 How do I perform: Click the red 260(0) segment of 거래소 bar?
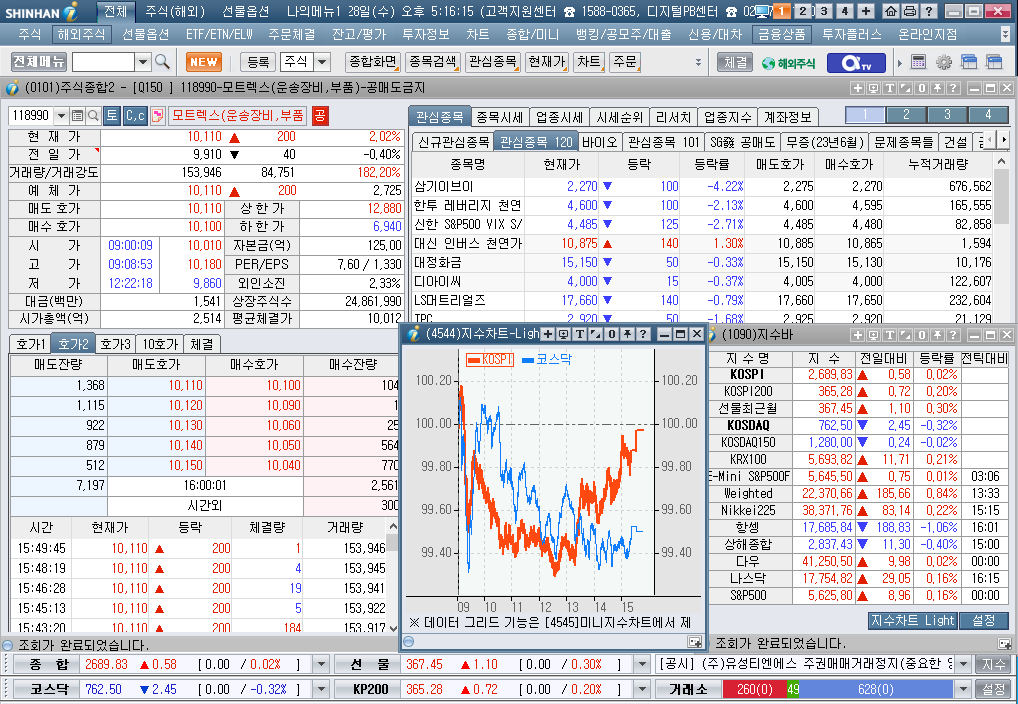(754, 689)
